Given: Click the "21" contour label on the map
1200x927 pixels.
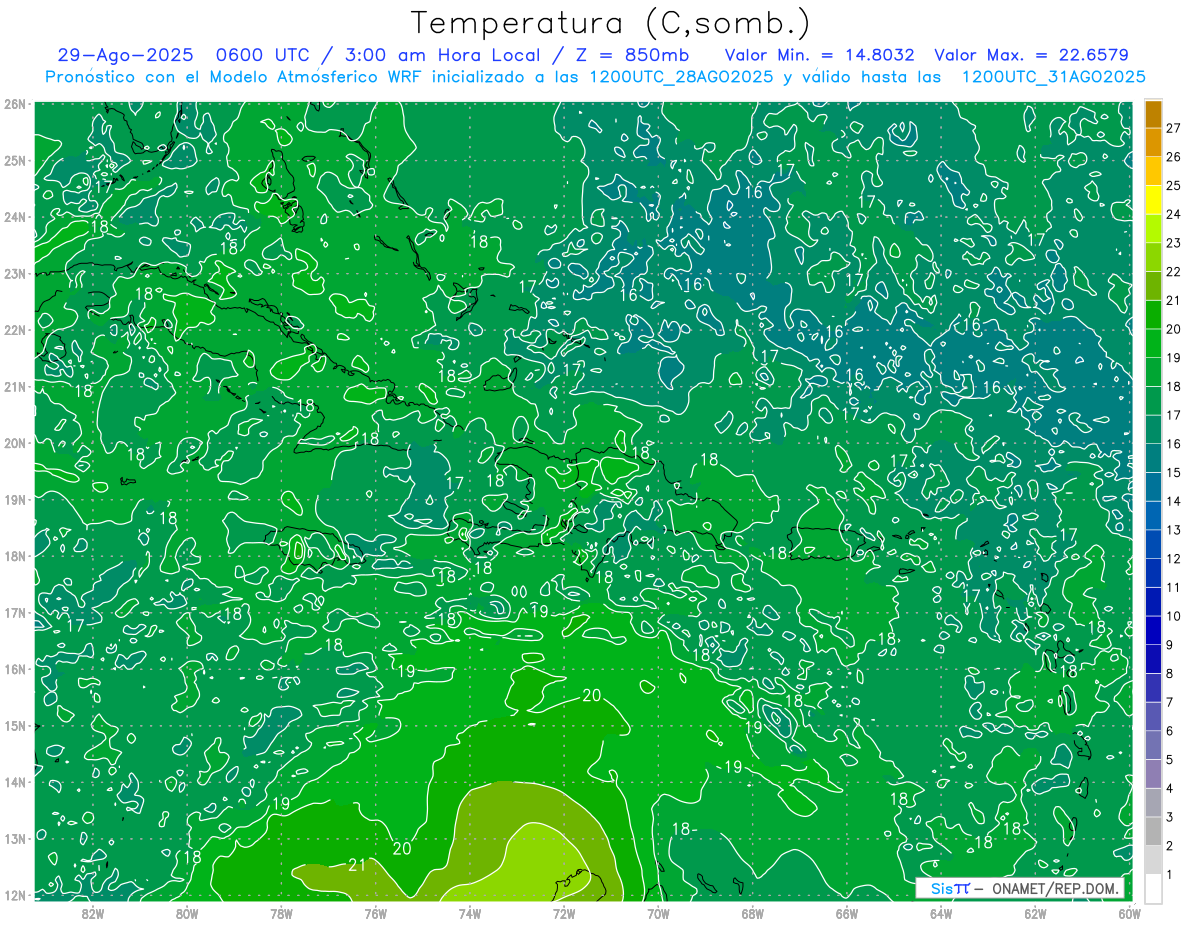Looking at the screenshot, I should [x=356, y=865].
